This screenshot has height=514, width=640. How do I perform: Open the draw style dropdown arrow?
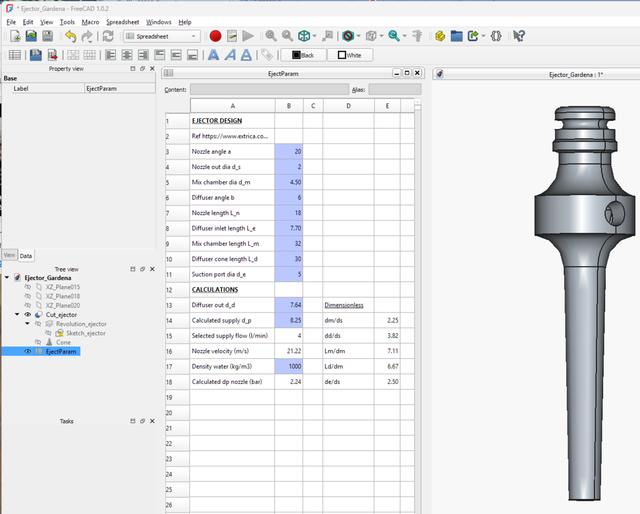[358, 36]
